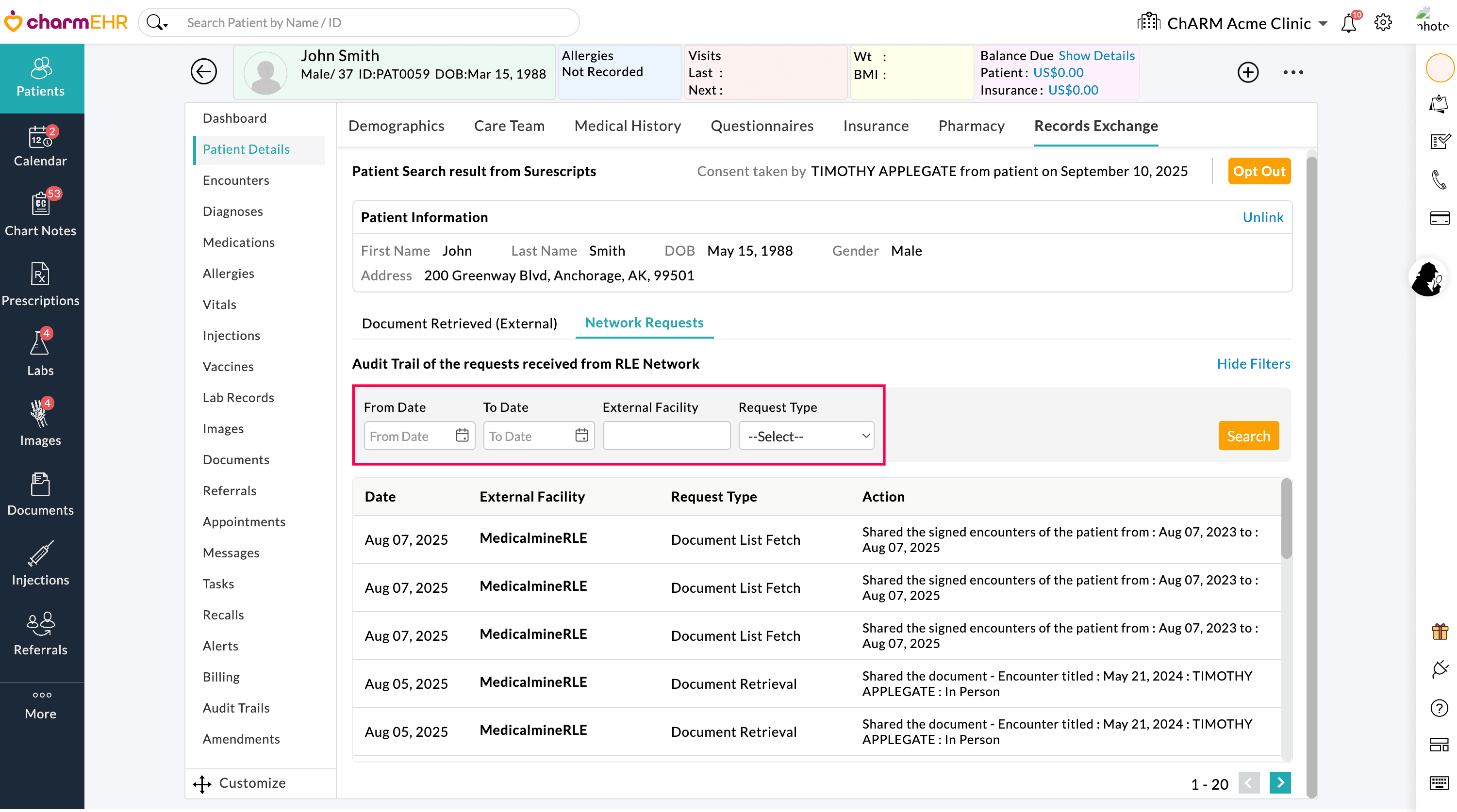Open the From Date calendar picker

(462, 436)
